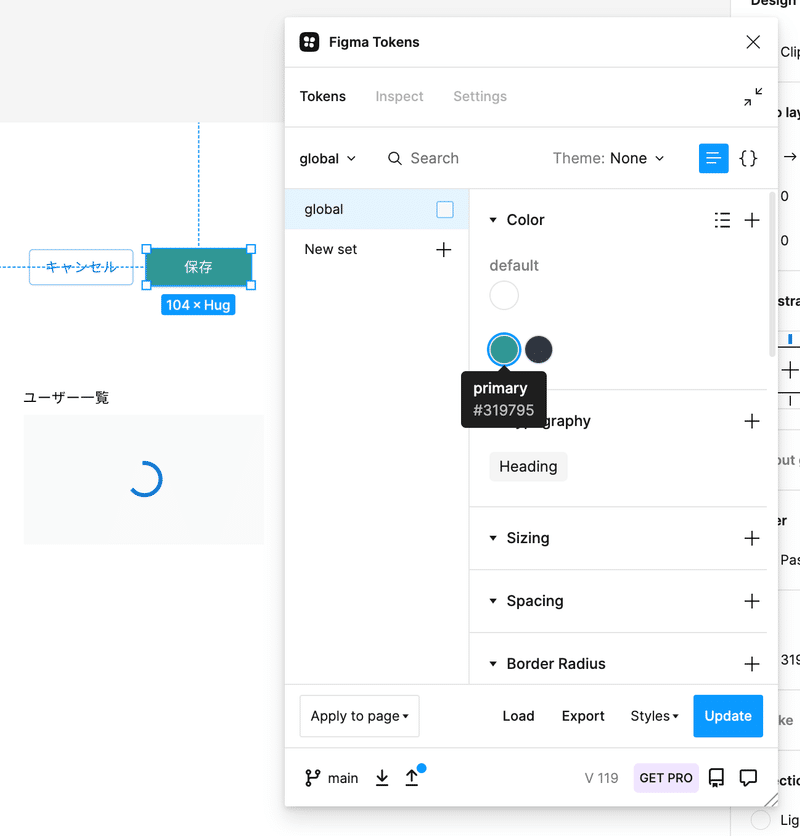This screenshot has height=836, width=800.
Task: Open the main branch selector
Action: coord(331,778)
